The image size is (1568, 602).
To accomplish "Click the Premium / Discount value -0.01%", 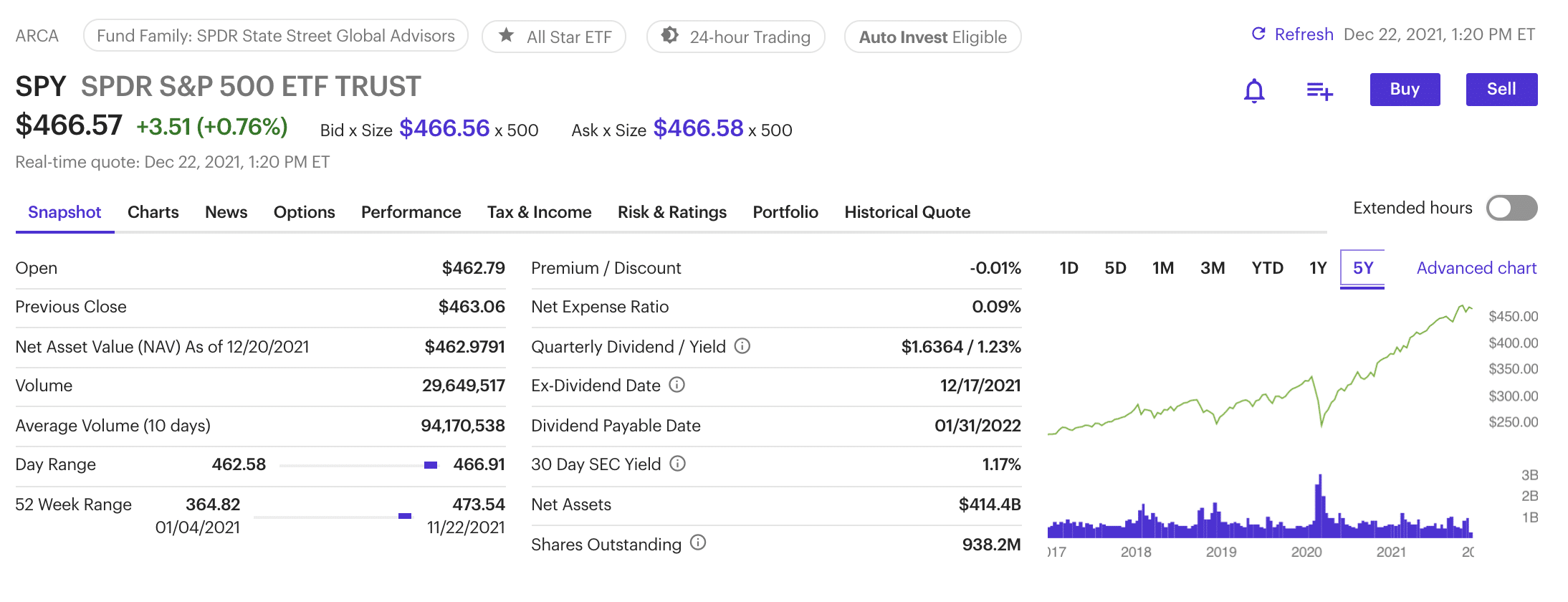I will pyautogui.click(x=995, y=268).
